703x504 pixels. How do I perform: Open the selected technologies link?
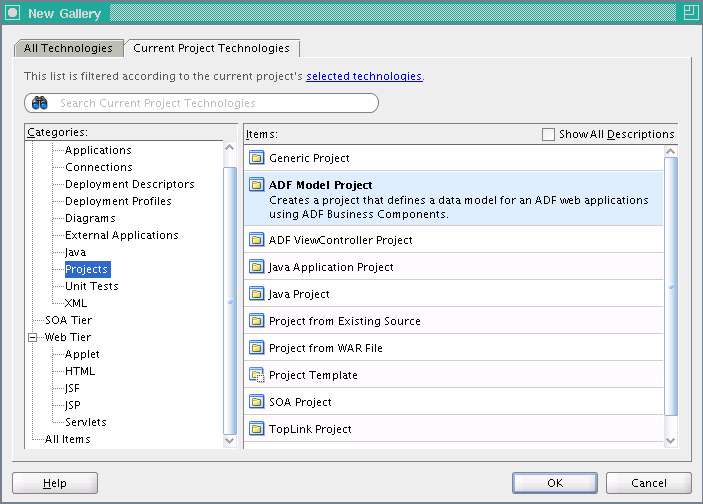(364, 76)
